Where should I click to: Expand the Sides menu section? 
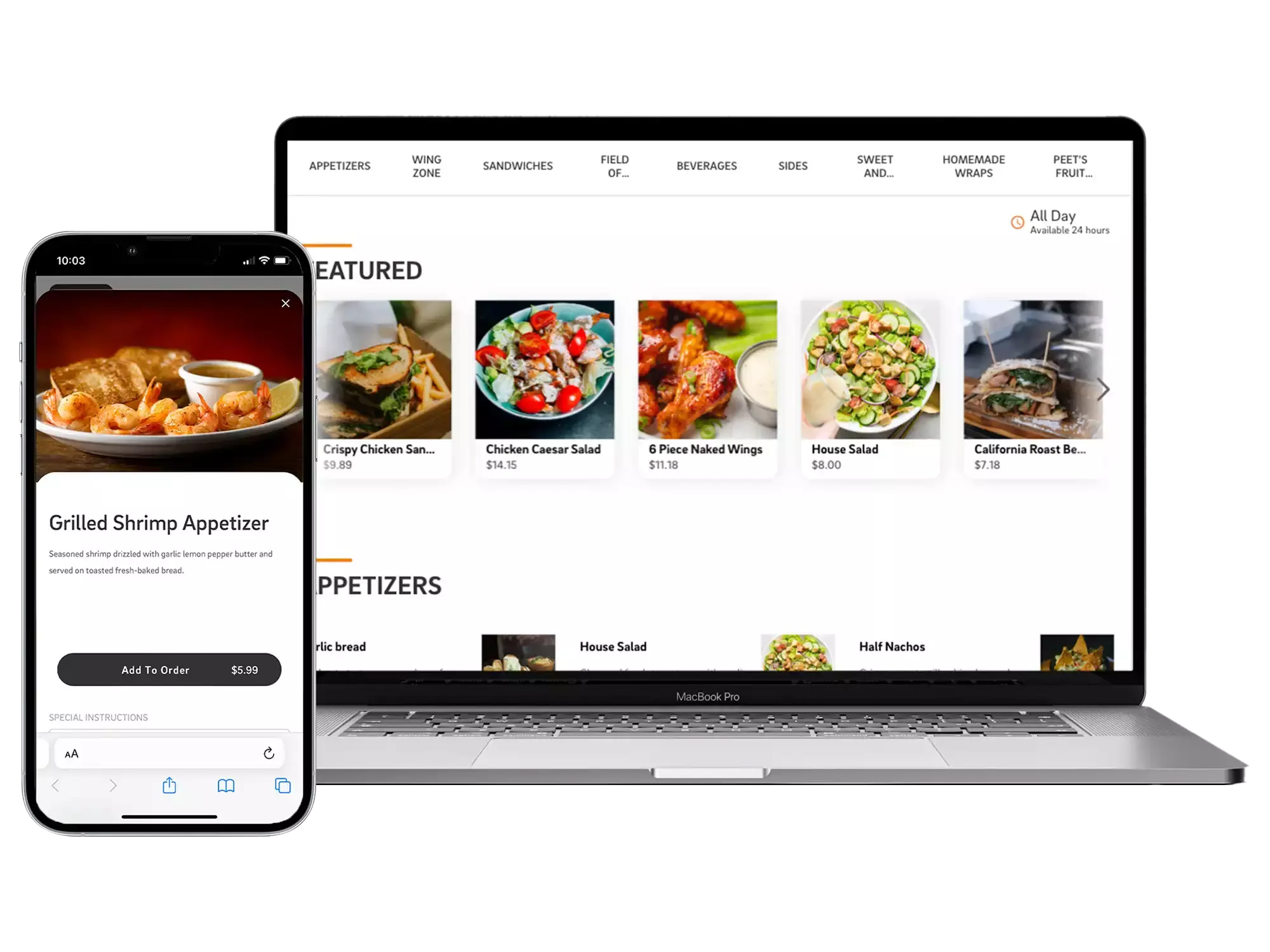tap(791, 166)
